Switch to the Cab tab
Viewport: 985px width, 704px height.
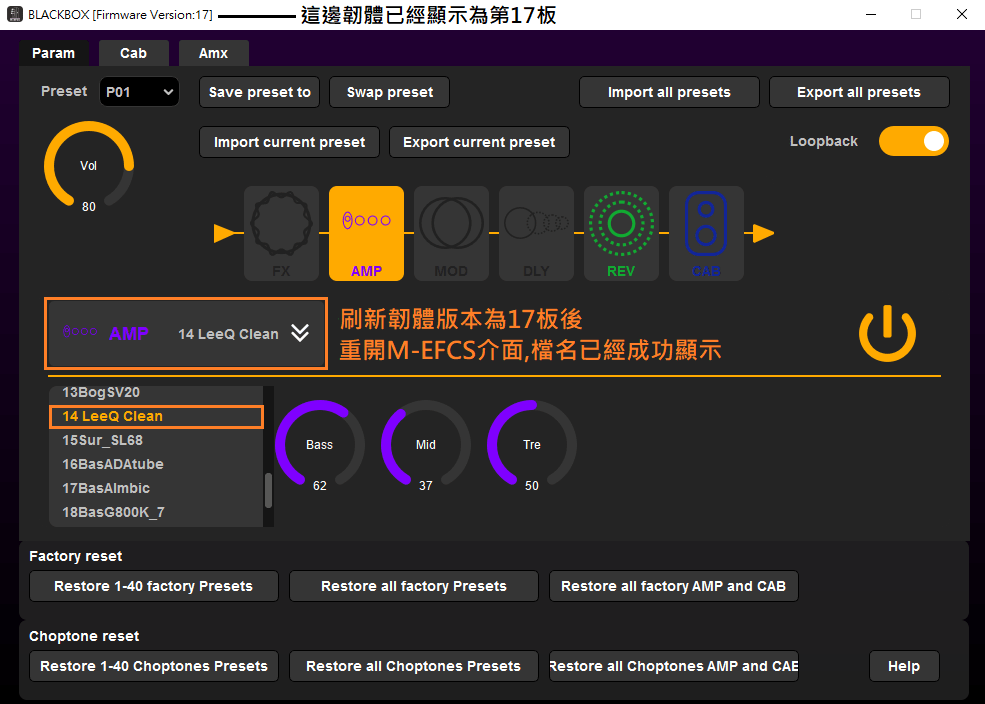click(x=133, y=53)
